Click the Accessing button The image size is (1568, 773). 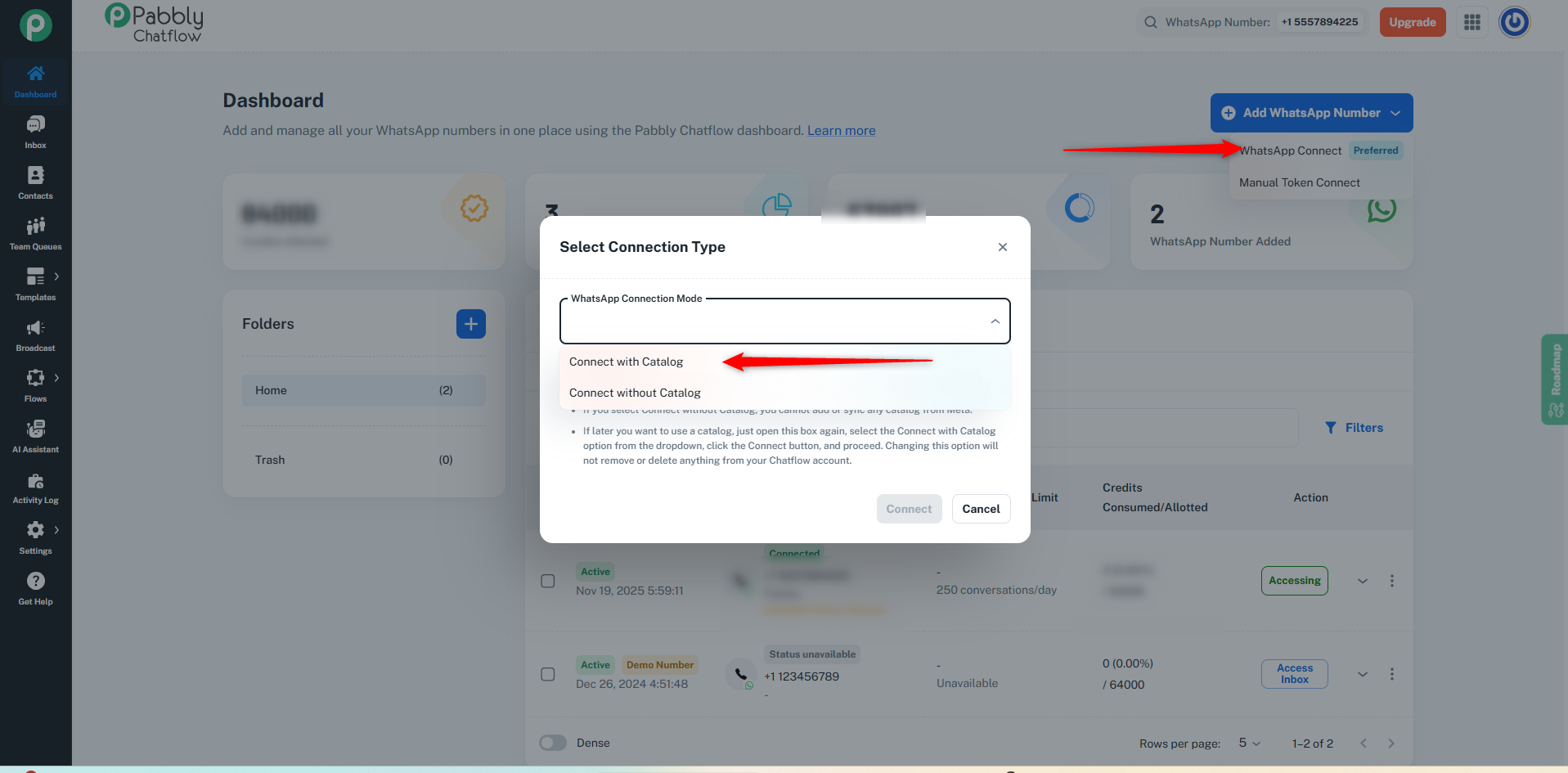(x=1295, y=581)
